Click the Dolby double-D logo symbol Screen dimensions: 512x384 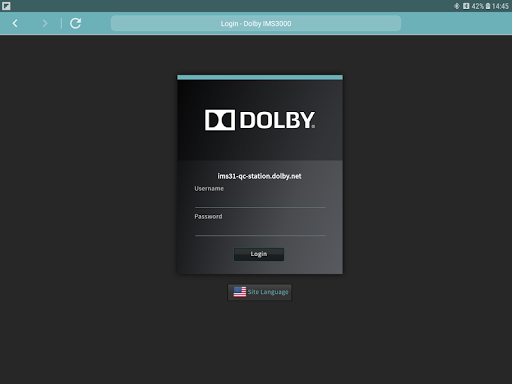[220, 120]
